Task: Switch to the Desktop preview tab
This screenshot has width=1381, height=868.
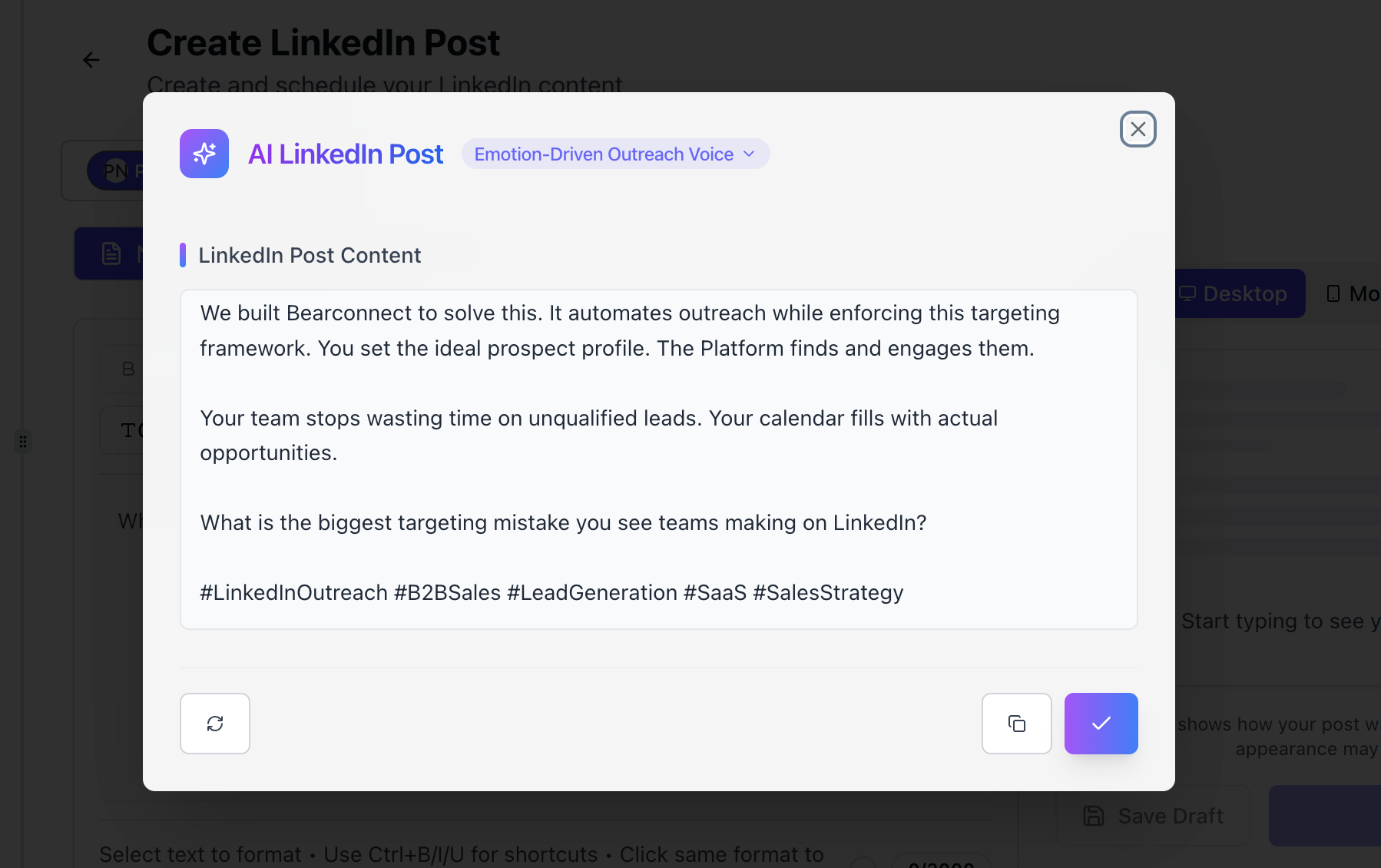Action: pyautogui.click(x=1240, y=293)
